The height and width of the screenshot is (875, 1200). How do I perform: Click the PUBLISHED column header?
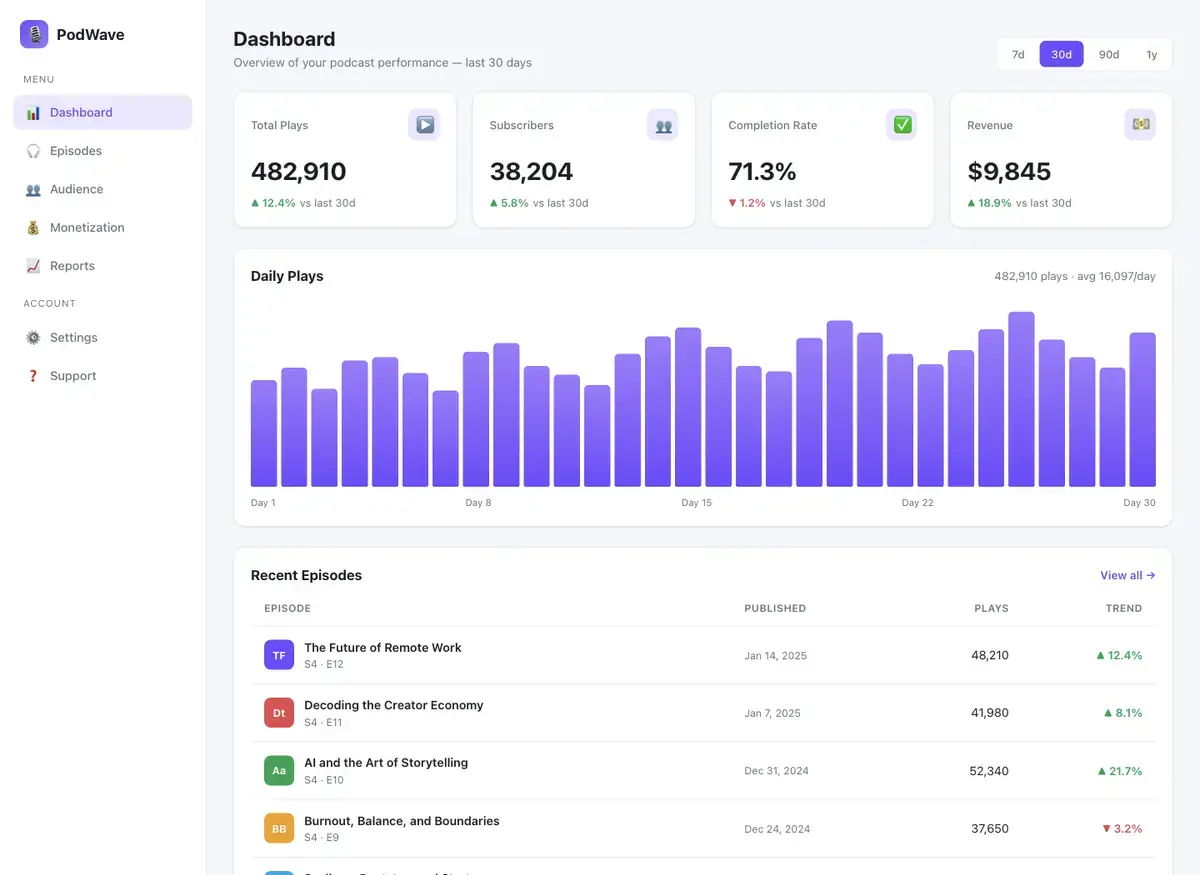tap(775, 608)
